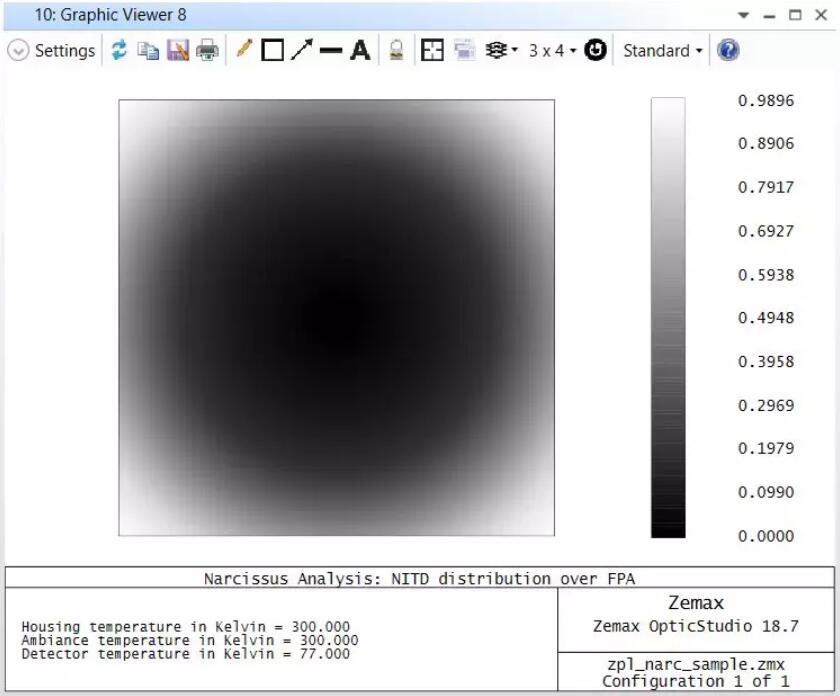Expand the Settings chevron
Screen dimensions: 840x696
click(18, 50)
